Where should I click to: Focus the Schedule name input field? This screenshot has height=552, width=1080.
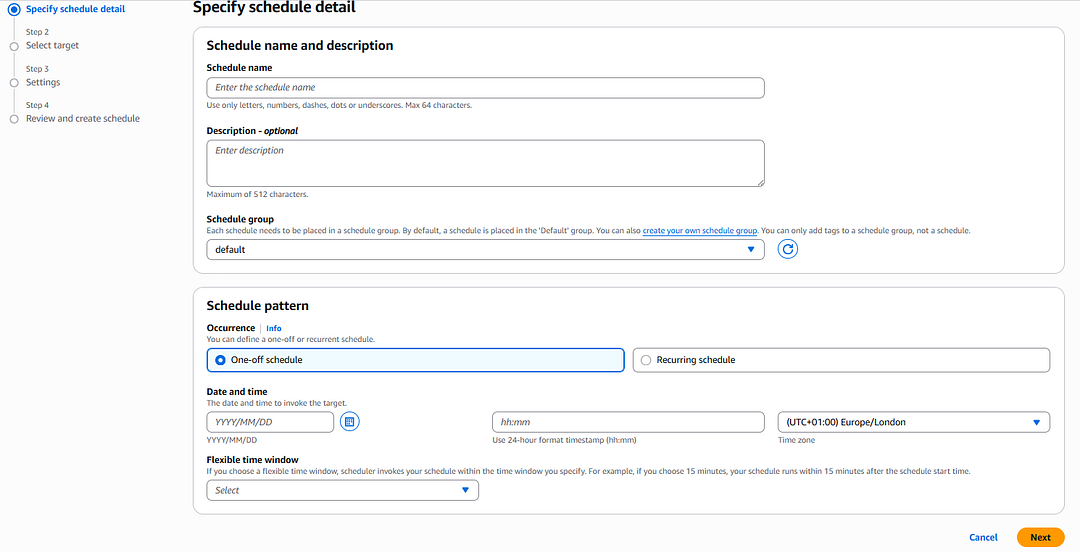point(485,88)
